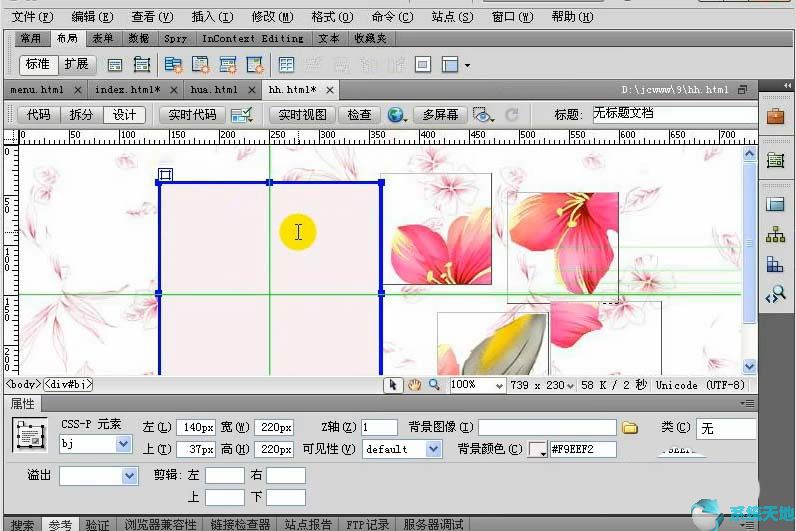The image size is (796, 531).
Task: Select the <div#bj> tag in tag selector
Action: pos(68,384)
